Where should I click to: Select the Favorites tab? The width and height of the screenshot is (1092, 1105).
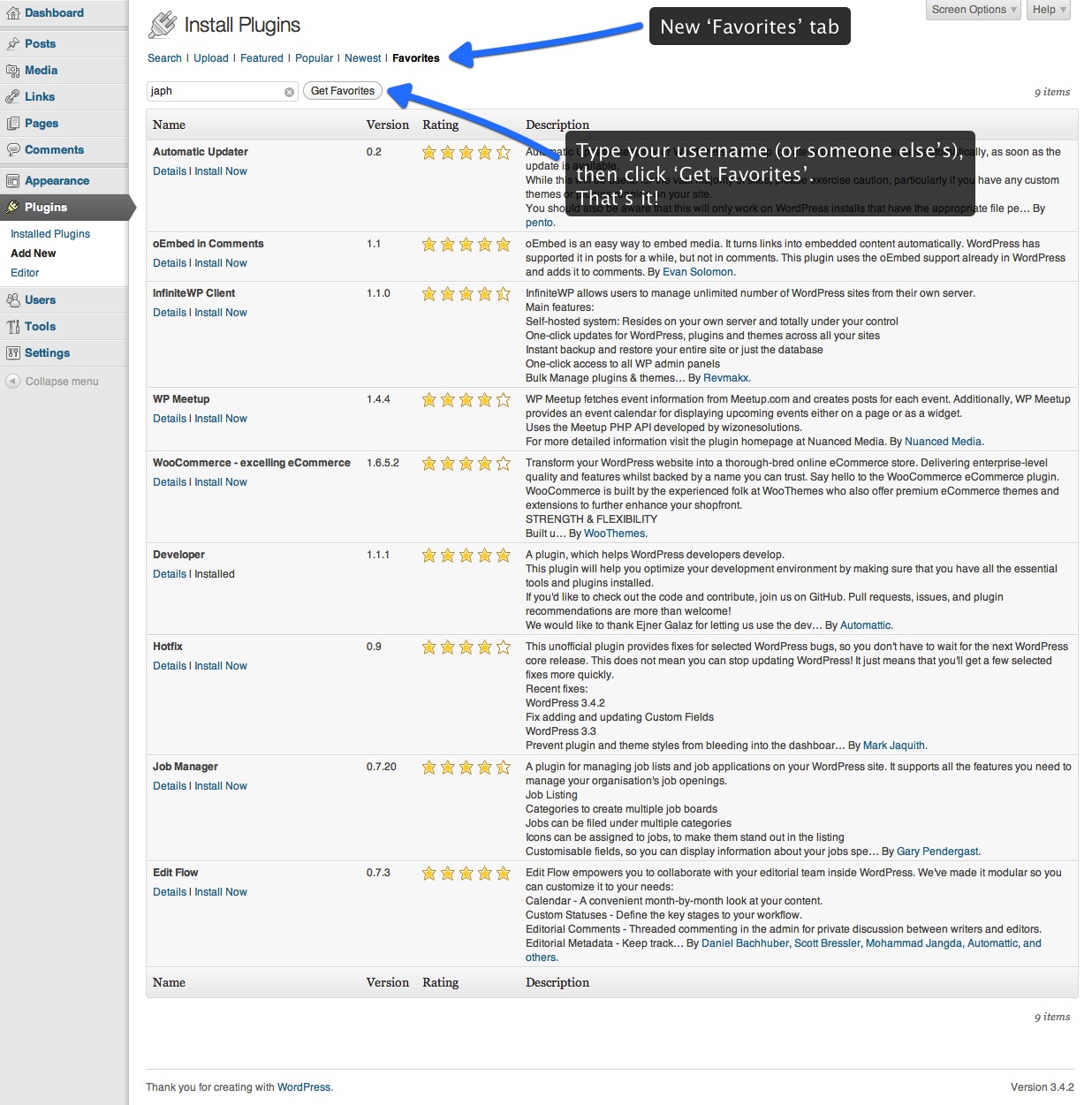pos(416,58)
